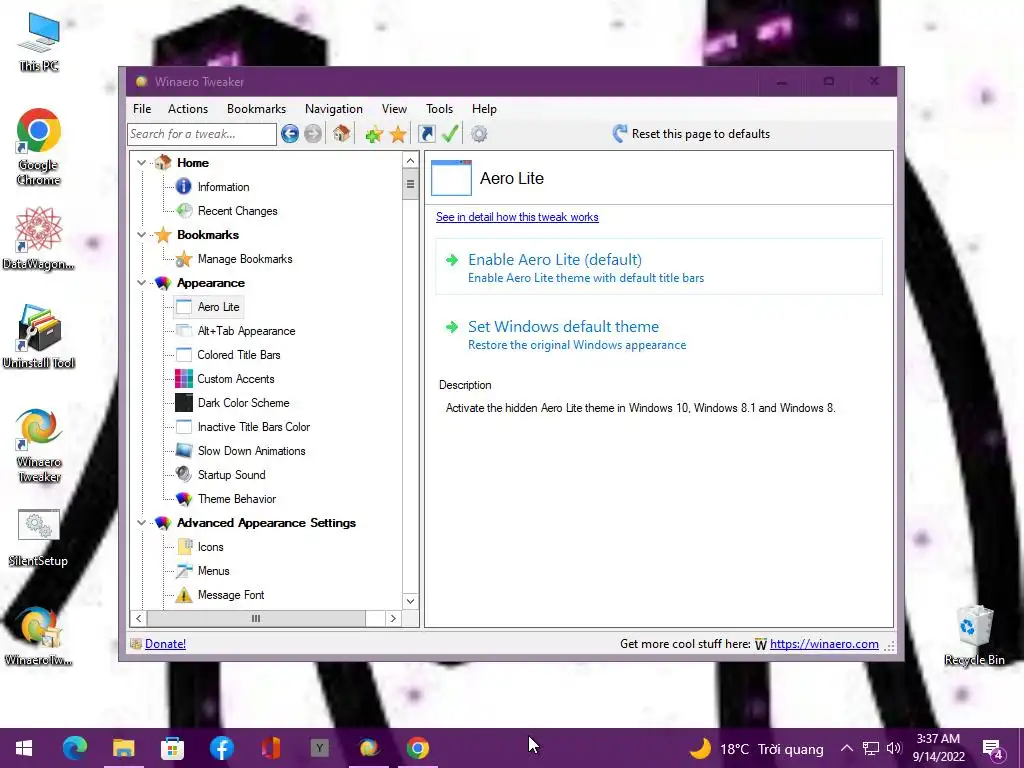Select Google Chrome desktop shortcut
This screenshot has width=1024, height=768.
39,147
